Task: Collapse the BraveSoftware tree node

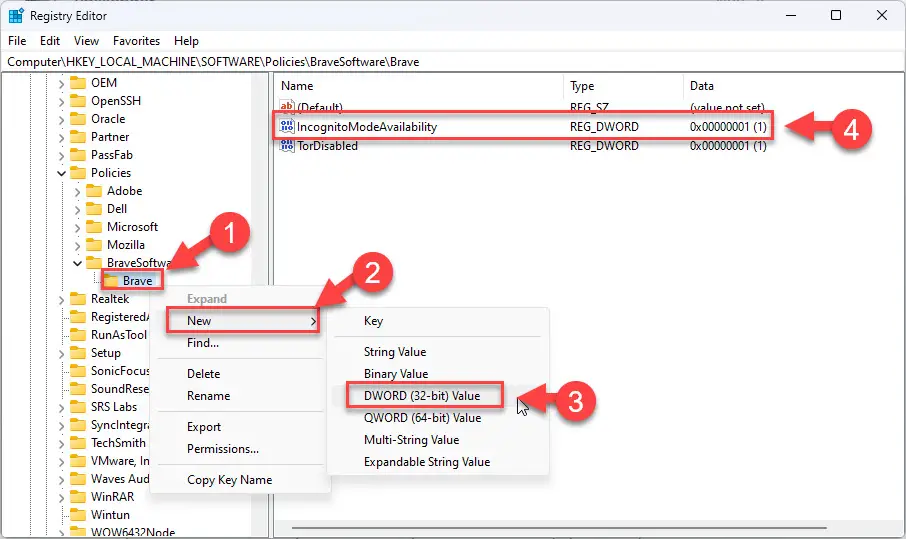Action: pyautogui.click(x=77, y=263)
